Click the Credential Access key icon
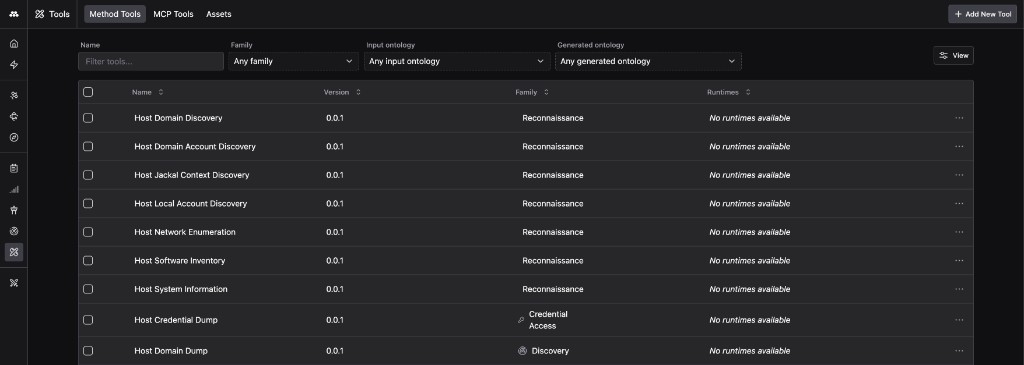Screen dimensions: 1024x365 click(520, 320)
